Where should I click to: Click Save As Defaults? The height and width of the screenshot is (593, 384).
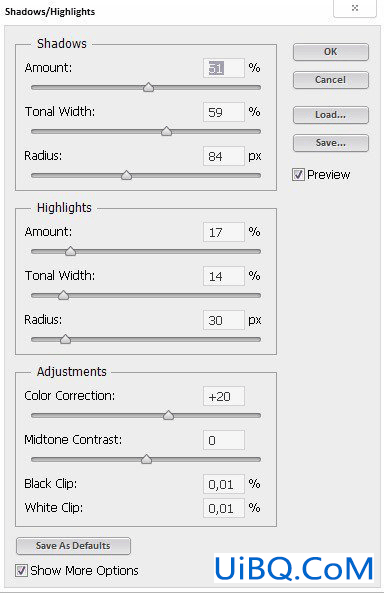73,546
